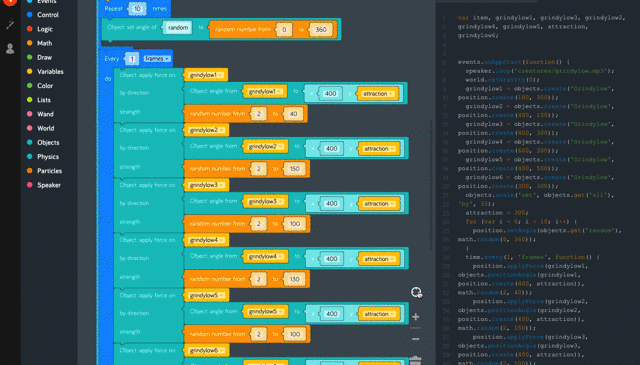The image size is (640, 365).
Task: Click code line 'for (var i = 0; i < 10; i++)'
Action: click(x=521, y=222)
